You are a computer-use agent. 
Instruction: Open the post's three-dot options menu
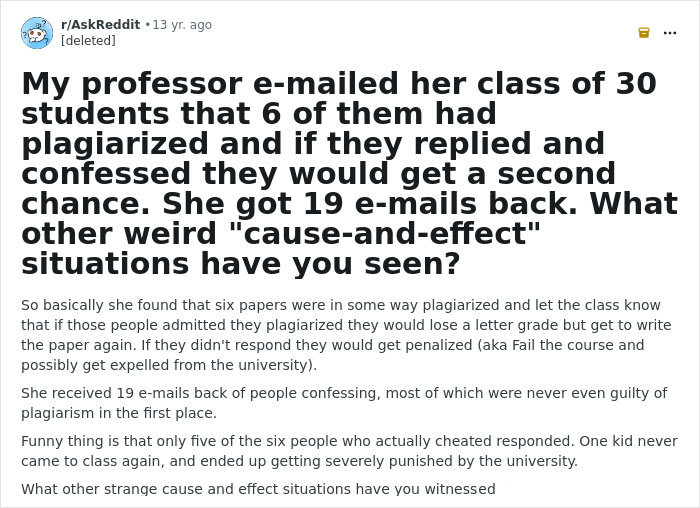pyautogui.click(x=670, y=32)
